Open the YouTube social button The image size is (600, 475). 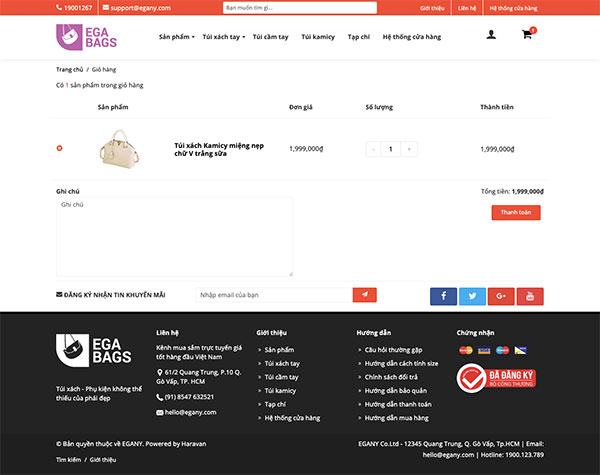pos(530,296)
